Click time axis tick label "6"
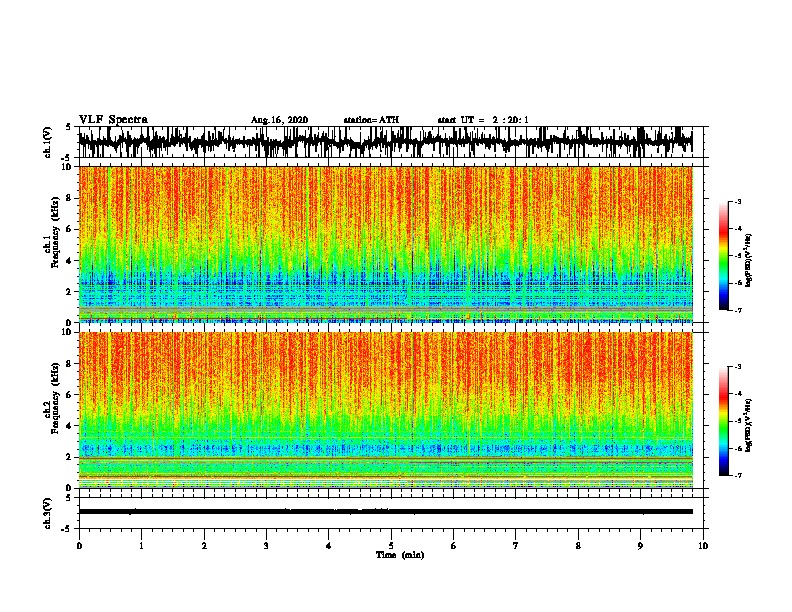The height and width of the screenshot is (612, 792). pyautogui.click(x=454, y=546)
